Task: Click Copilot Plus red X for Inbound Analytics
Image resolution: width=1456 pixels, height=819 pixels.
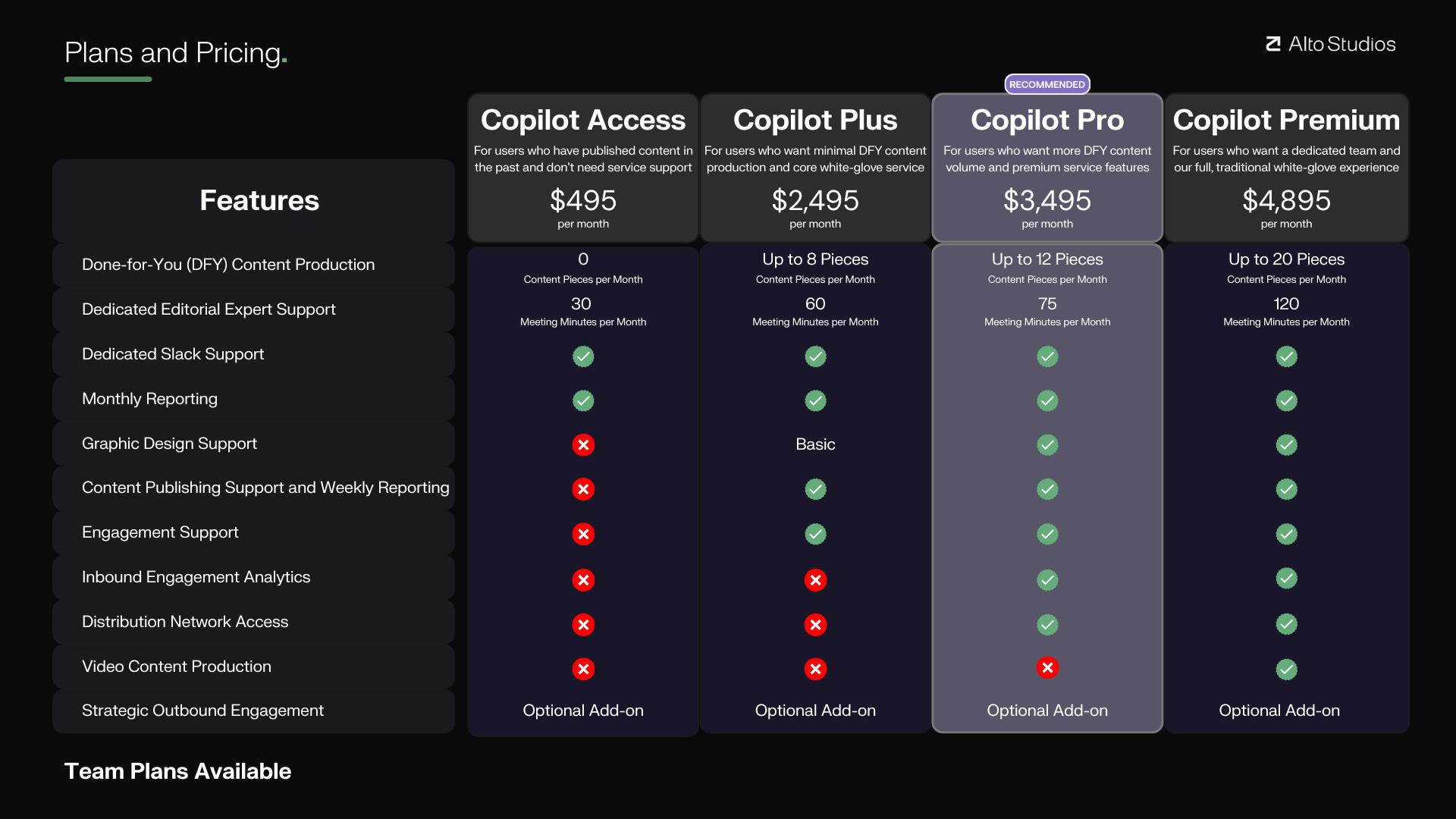Action: [x=815, y=580]
